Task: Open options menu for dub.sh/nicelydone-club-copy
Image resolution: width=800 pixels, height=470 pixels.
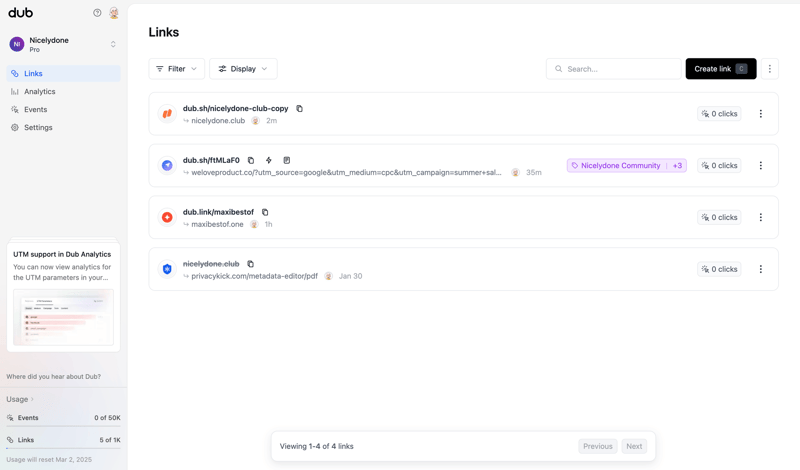Action: coord(760,114)
